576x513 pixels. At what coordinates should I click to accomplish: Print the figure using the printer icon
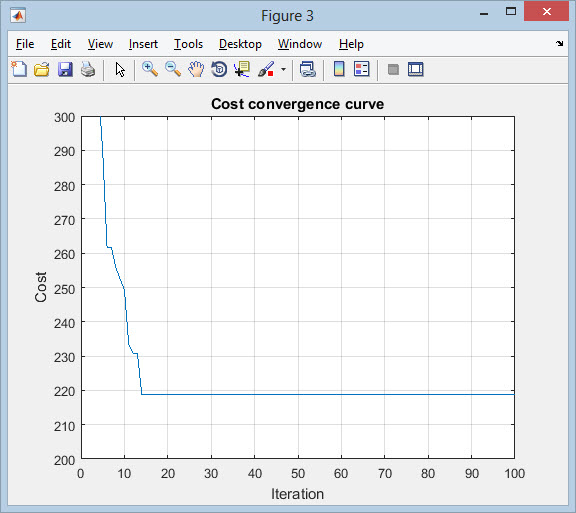[88, 69]
